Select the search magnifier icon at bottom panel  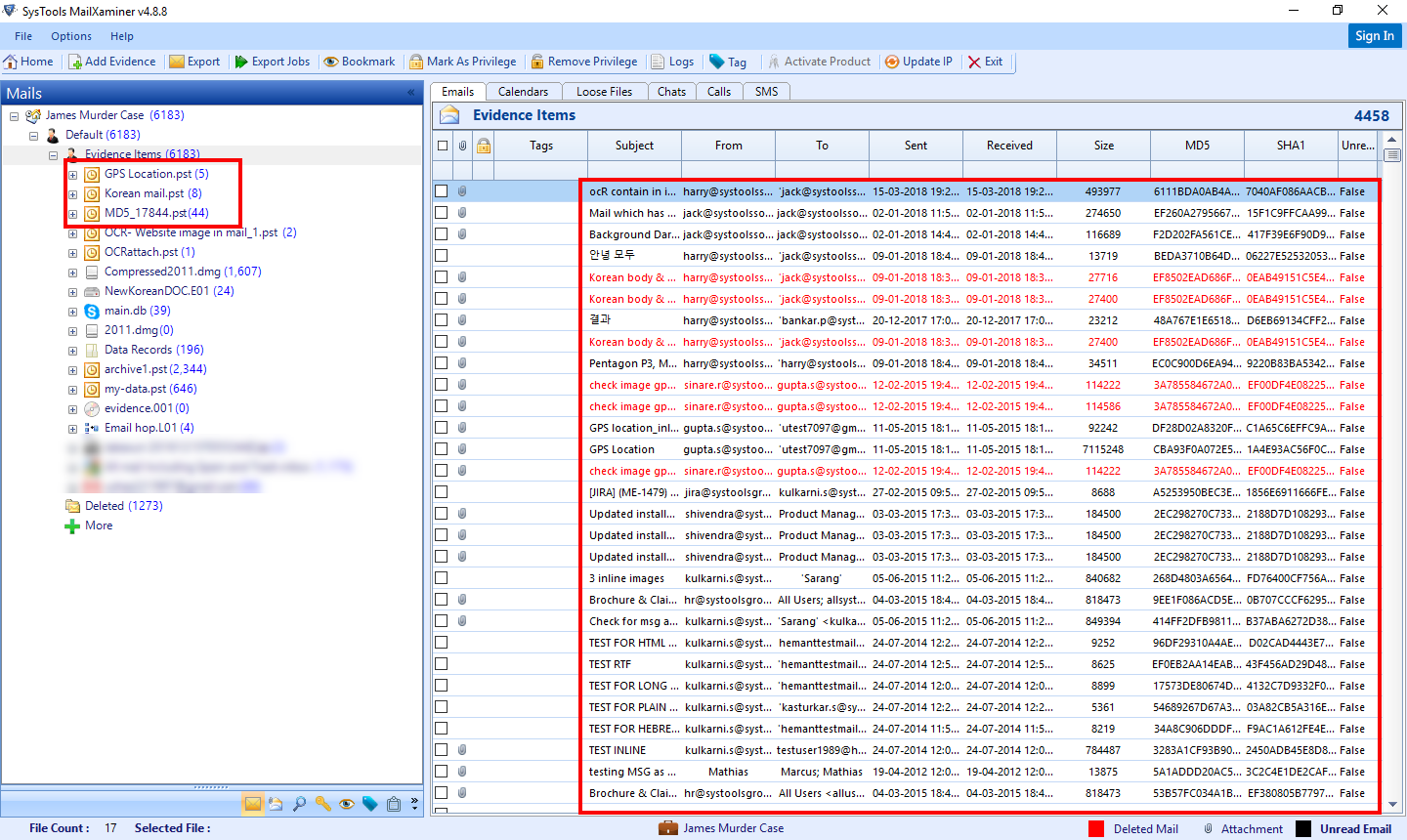(300, 803)
